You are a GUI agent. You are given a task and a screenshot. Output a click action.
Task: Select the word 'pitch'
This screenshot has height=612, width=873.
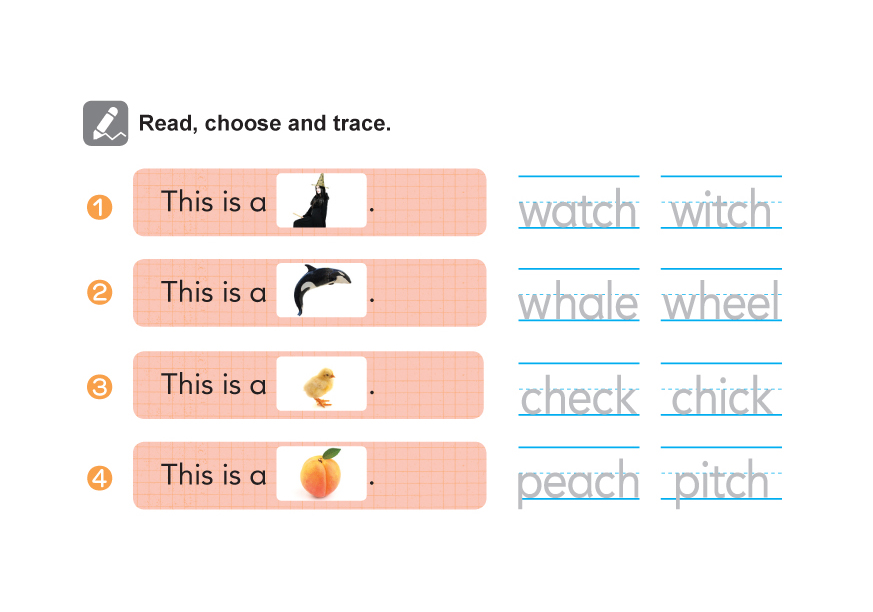coord(721,483)
